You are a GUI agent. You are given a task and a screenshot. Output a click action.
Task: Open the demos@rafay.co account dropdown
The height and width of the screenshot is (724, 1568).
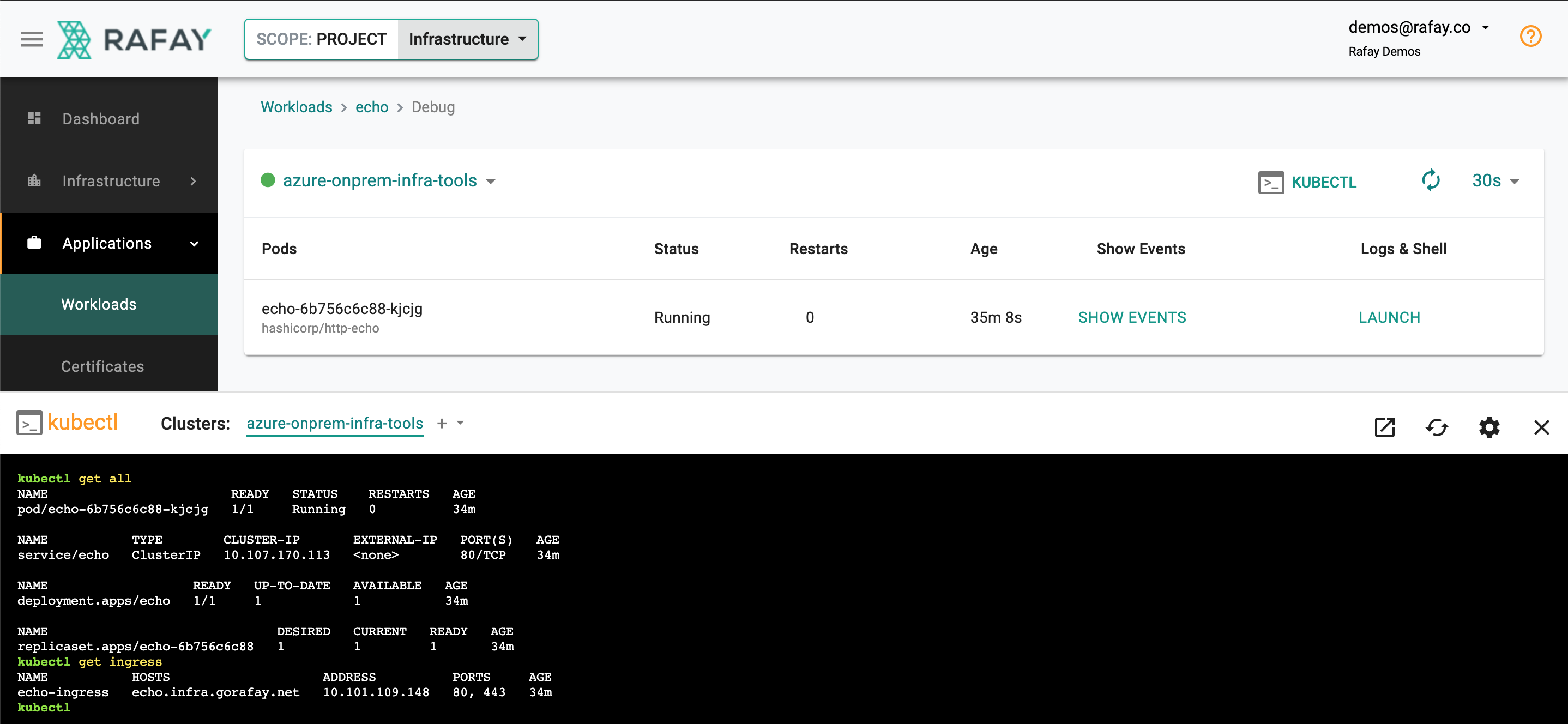coord(1418,27)
